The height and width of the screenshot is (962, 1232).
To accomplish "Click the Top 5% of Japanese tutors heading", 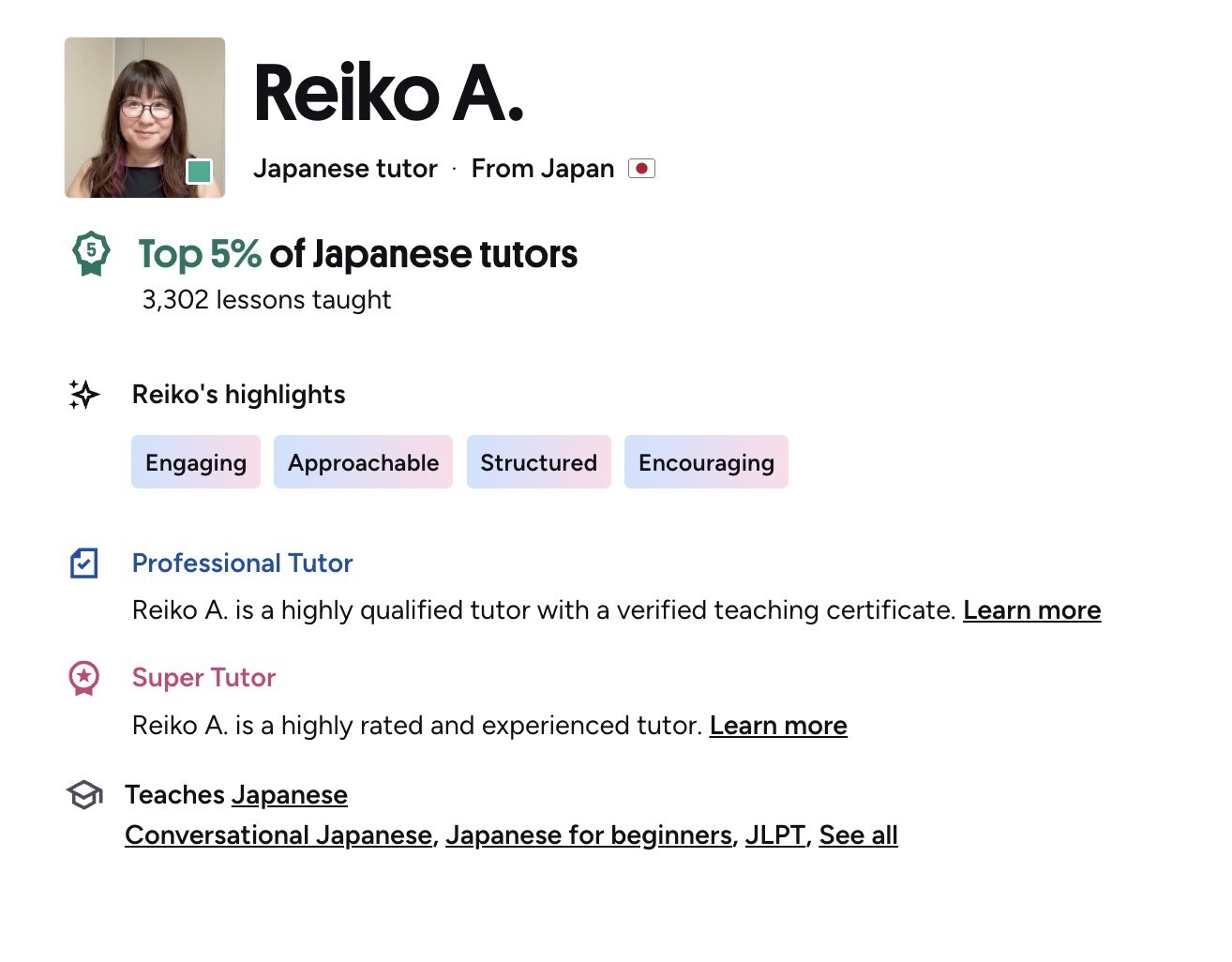I will [x=357, y=254].
